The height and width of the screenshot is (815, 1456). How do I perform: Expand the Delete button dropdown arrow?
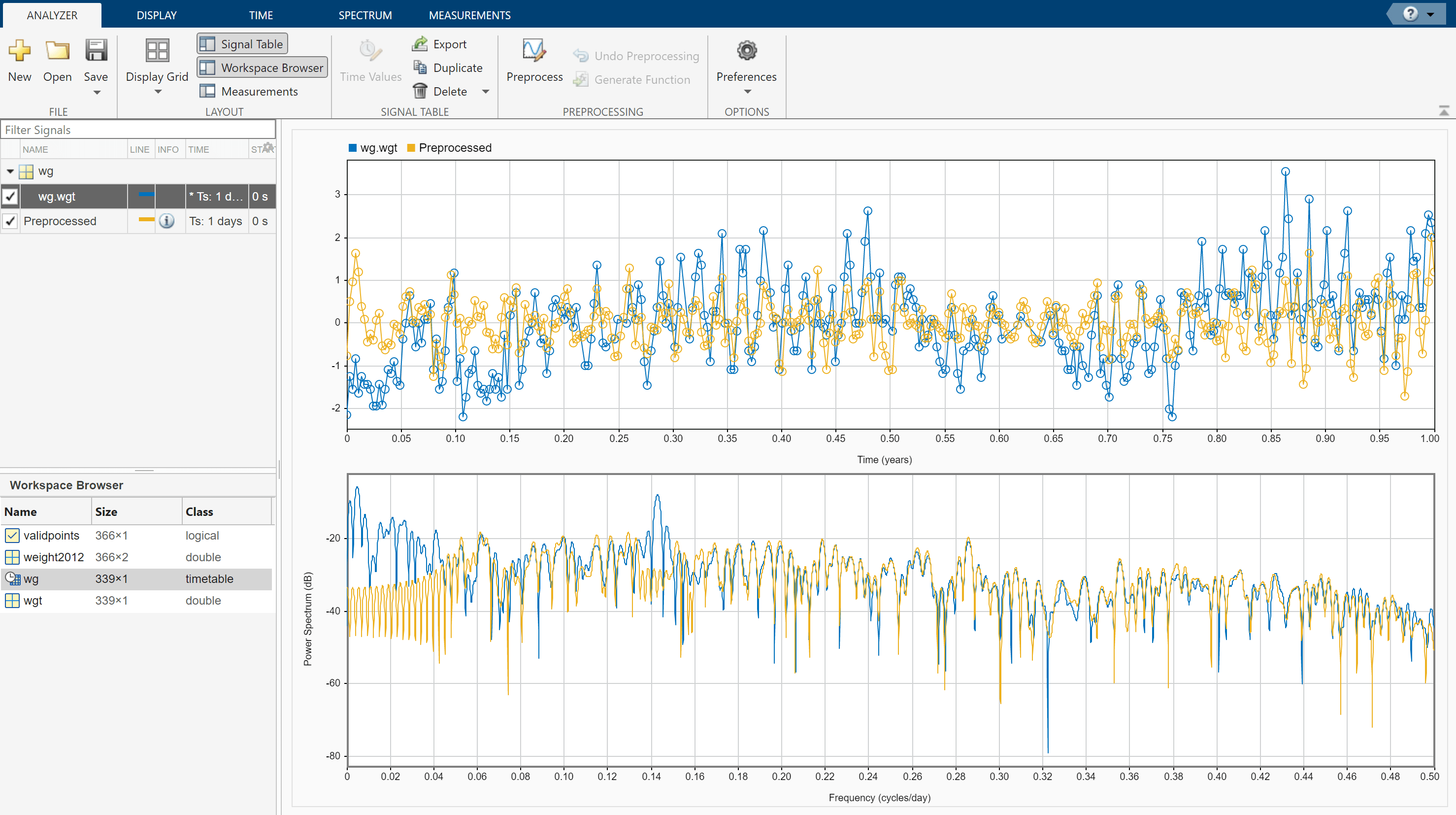click(x=485, y=91)
